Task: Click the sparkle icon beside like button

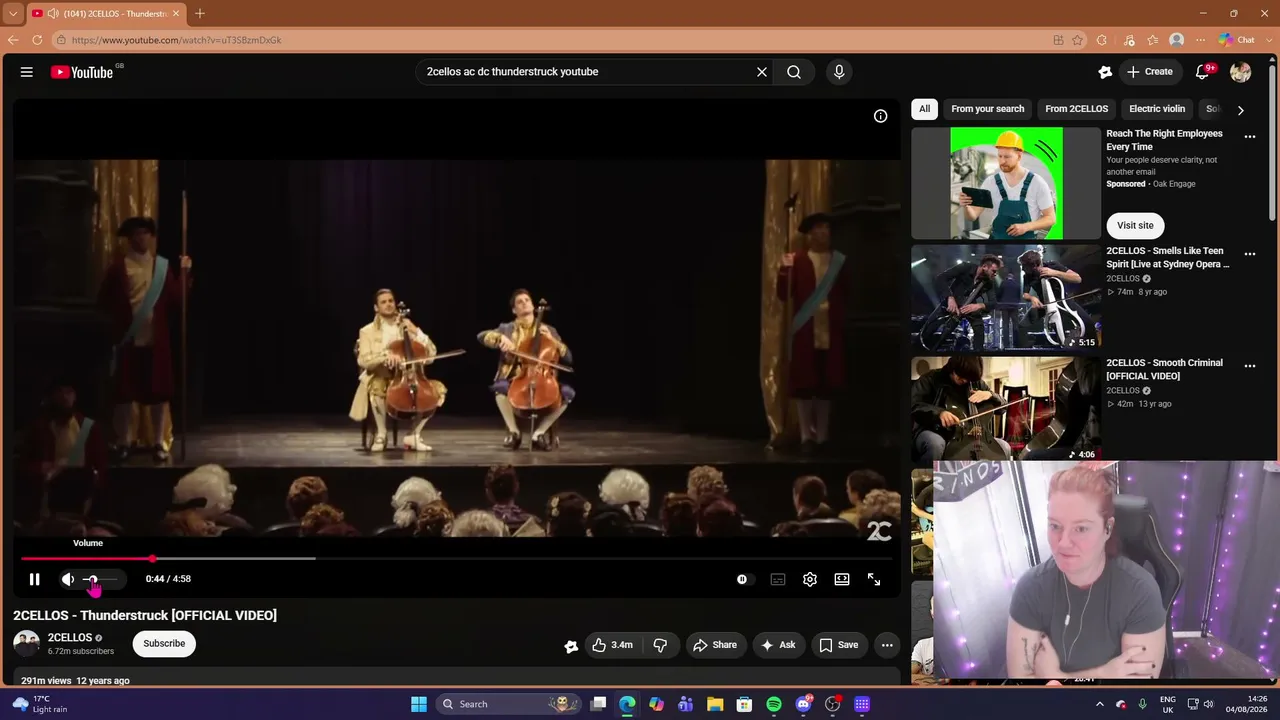Action: (x=571, y=646)
